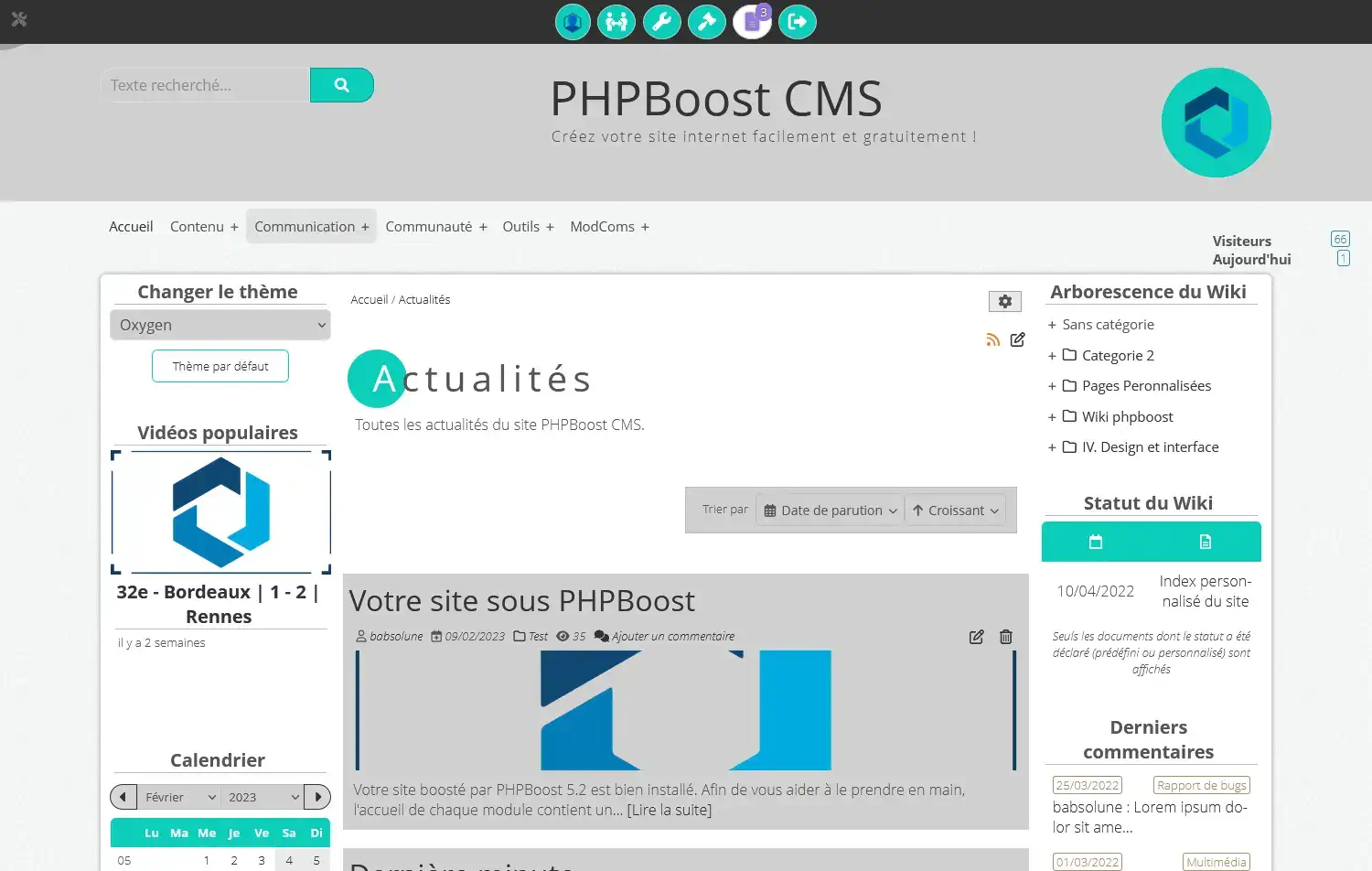Click the sign out icon in top bar

pos(798,22)
